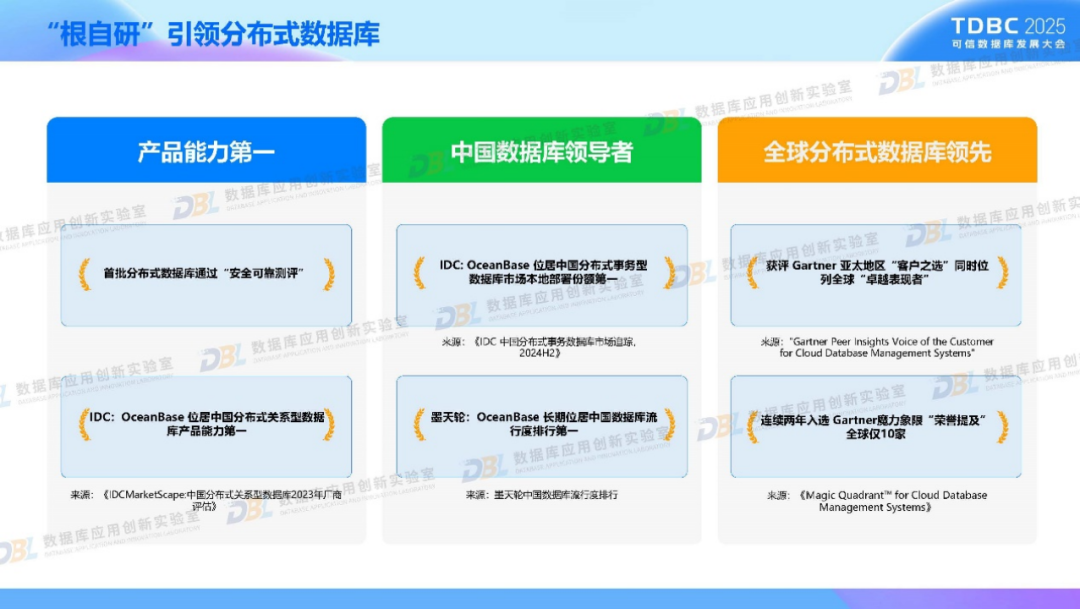Click the Gartner 亚太地区“客户之选” card
Viewport: 1080px width, 609px height.
876,275
